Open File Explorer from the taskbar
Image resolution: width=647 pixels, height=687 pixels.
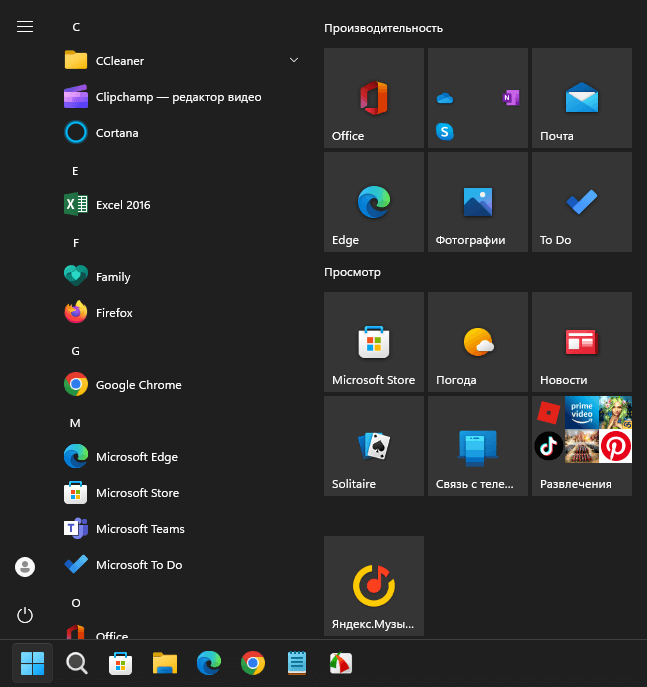click(x=165, y=663)
